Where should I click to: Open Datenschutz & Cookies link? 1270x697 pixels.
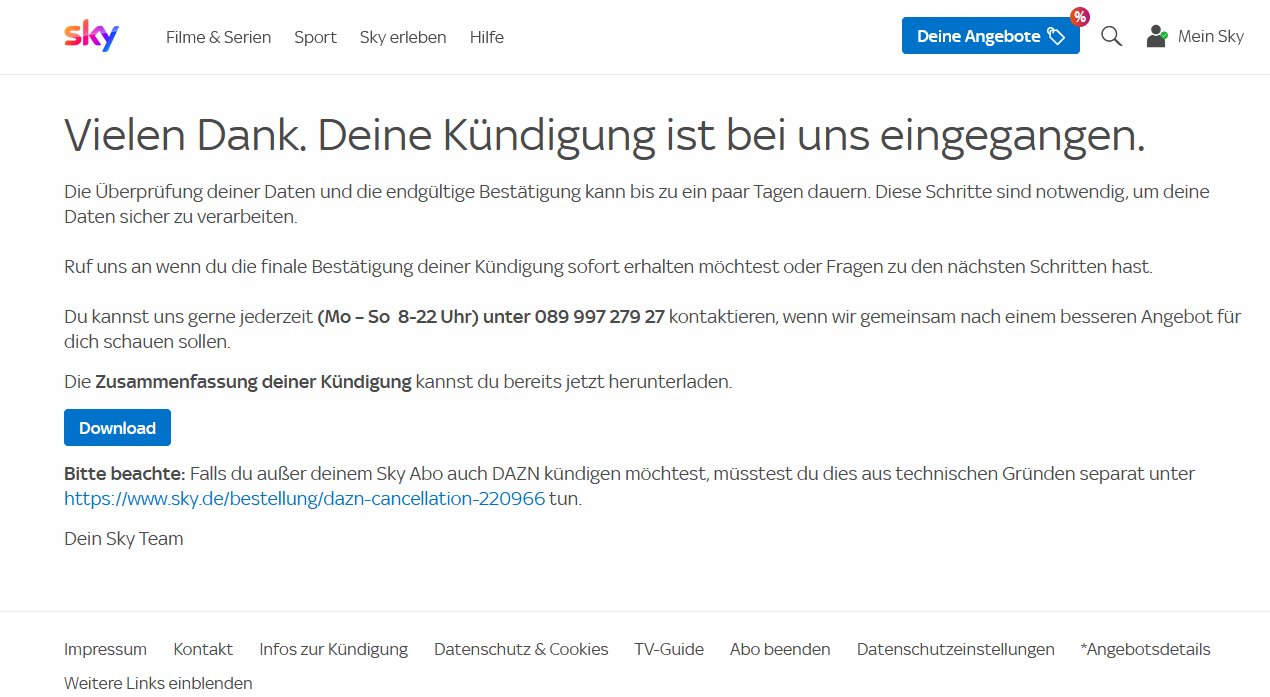pos(521,649)
